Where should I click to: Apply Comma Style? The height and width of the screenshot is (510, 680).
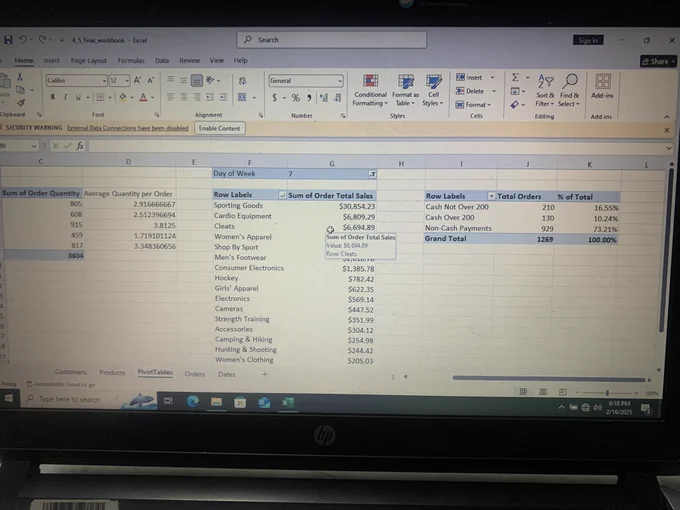pos(309,98)
